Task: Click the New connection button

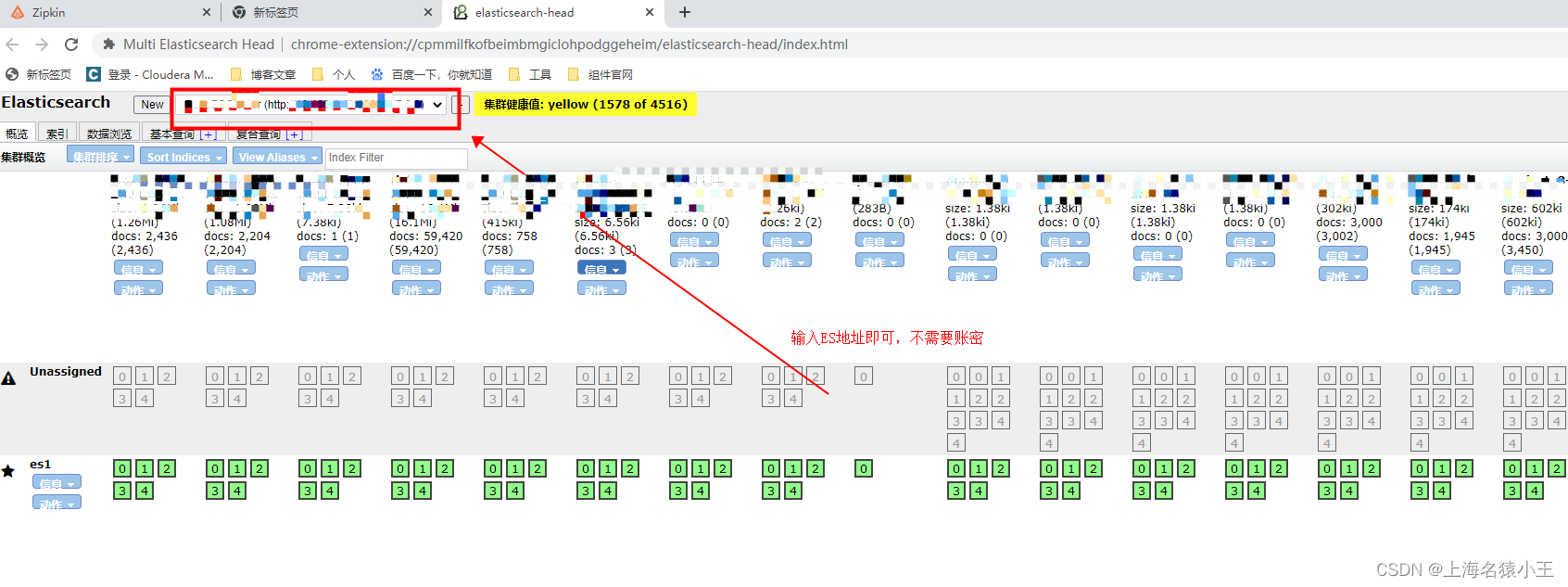Action: tap(152, 105)
